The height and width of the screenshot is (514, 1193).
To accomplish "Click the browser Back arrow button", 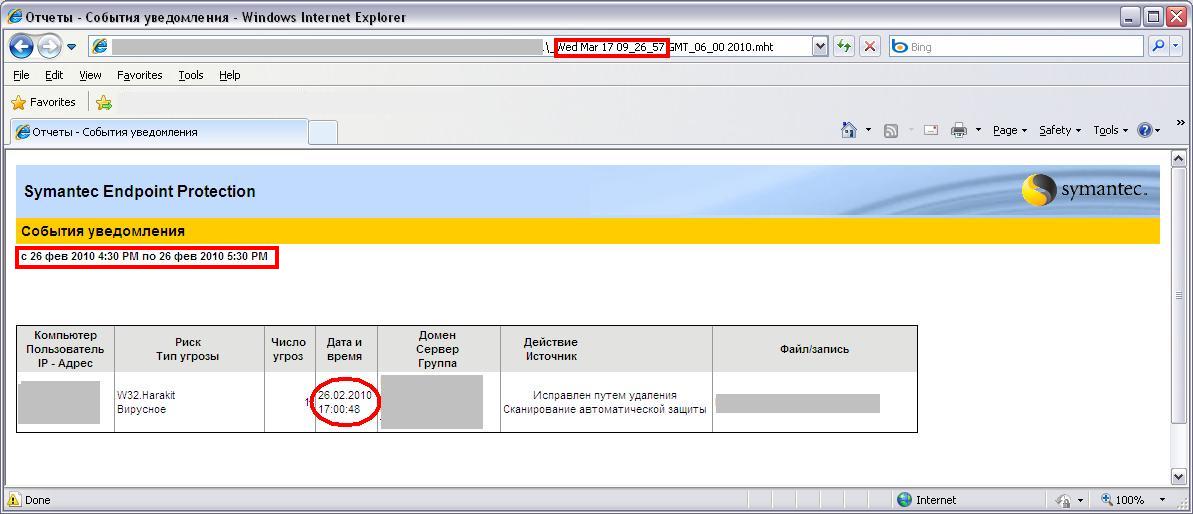I will pos(21,47).
